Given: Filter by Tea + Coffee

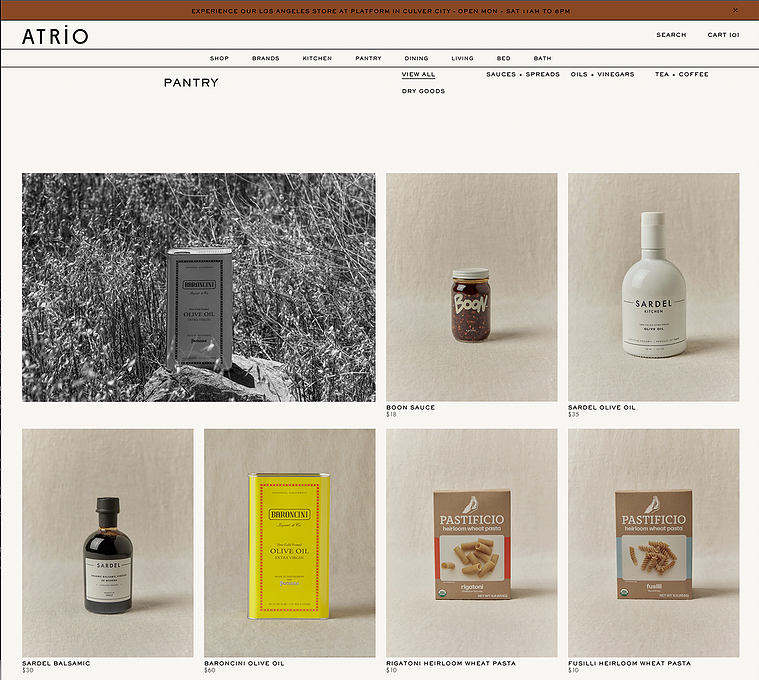Looking at the screenshot, I should coord(682,75).
